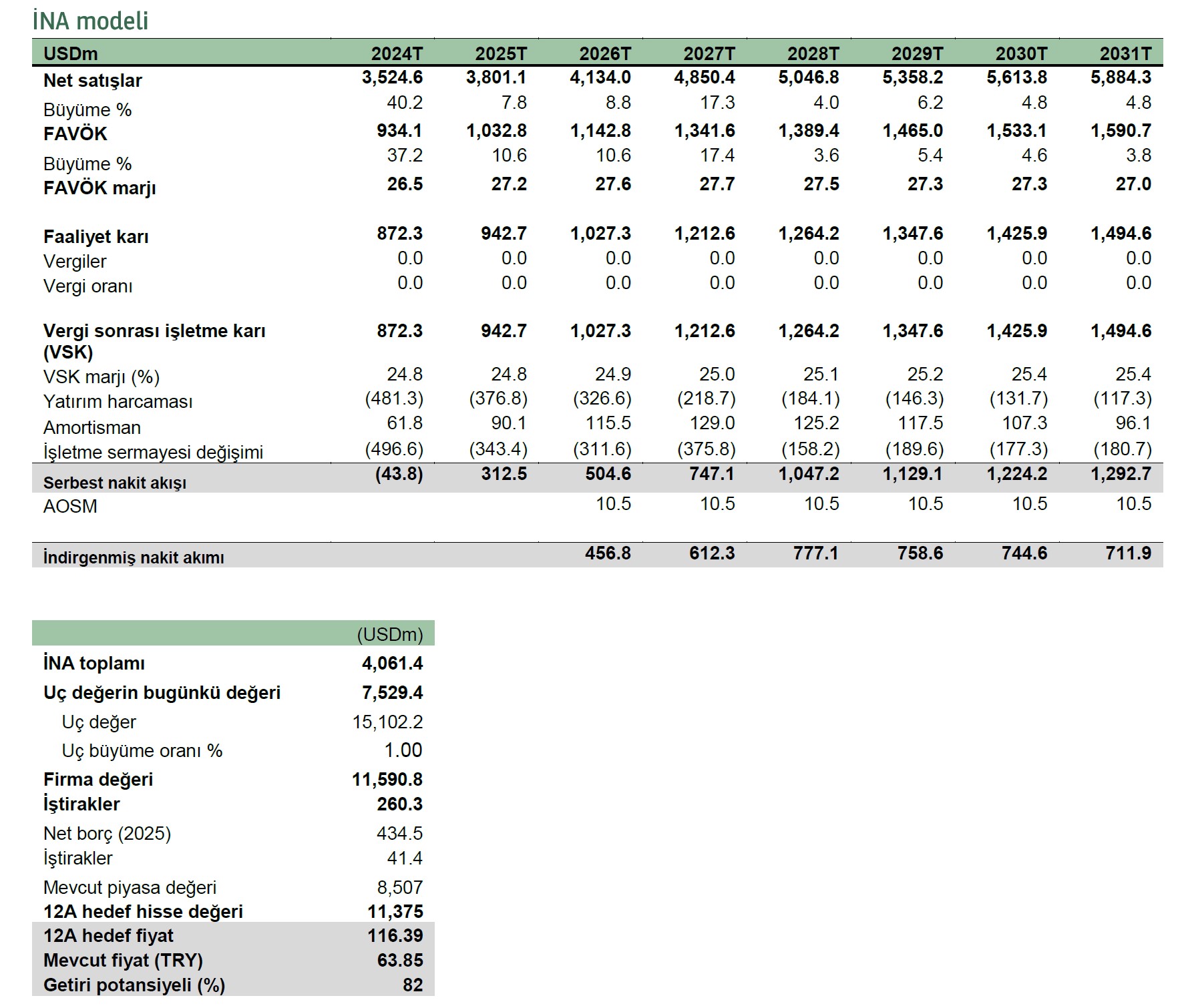The width and height of the screenshot is (1180, 1008).
Task: Select the Yatırım harcaması row label
Action: tap(118, 402)
